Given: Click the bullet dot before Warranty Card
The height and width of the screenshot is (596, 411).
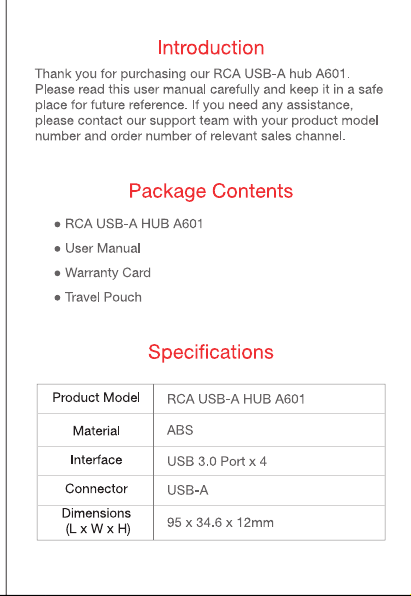Looking at the screenshot, I should [x=57, y=273].
